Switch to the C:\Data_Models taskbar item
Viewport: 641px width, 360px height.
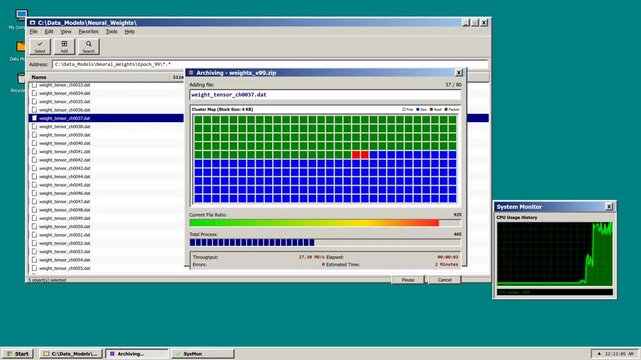point(70,354)
